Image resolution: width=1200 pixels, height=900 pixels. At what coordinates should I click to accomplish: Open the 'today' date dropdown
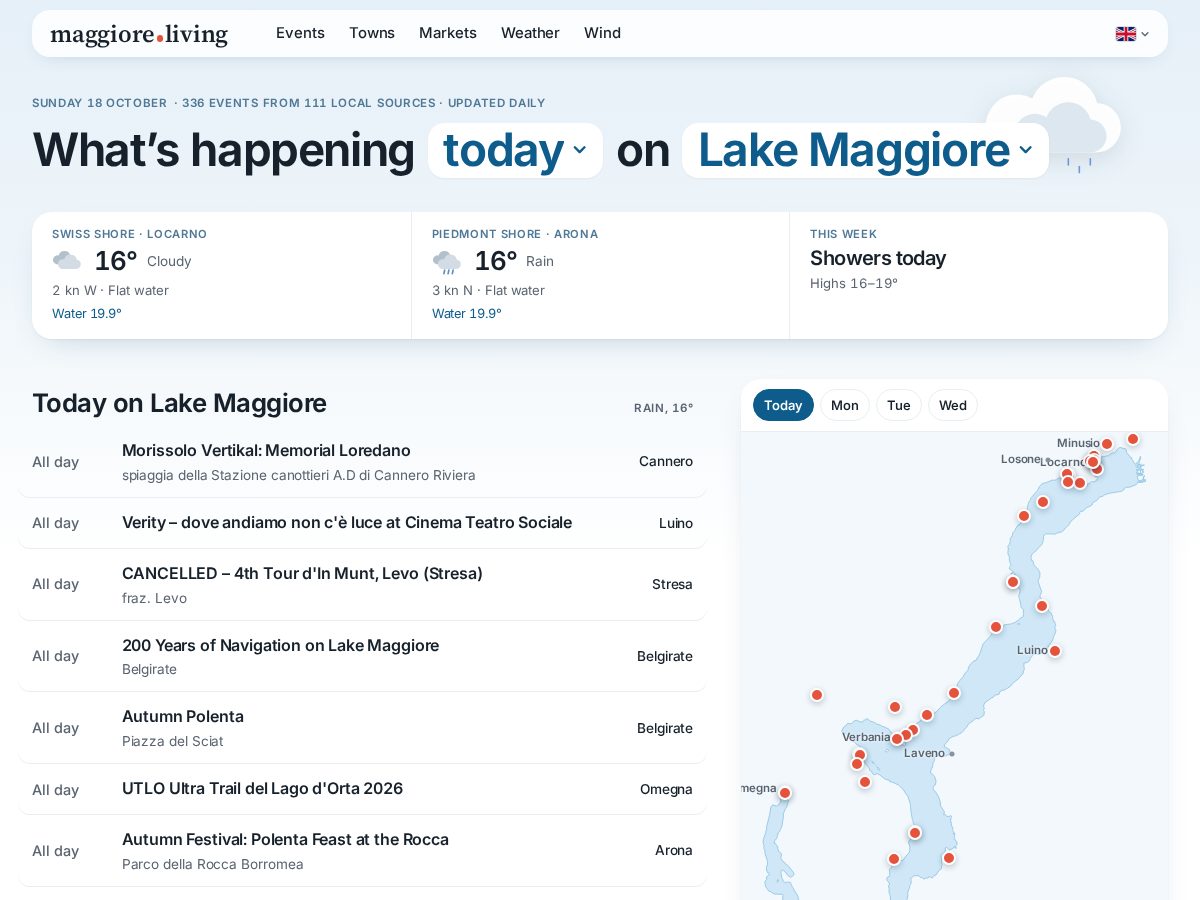click(515, 150)
